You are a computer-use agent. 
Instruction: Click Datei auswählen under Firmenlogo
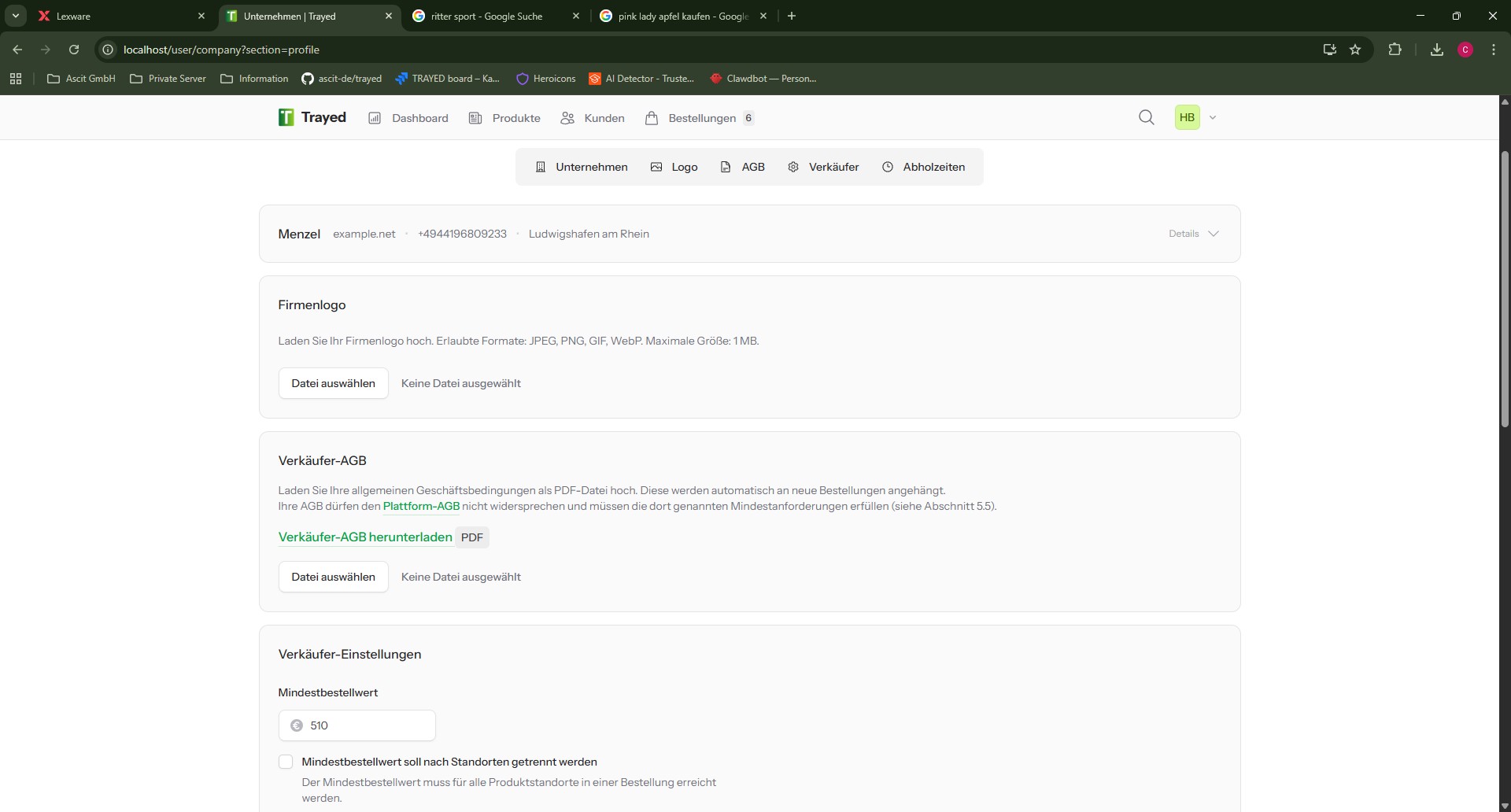tap(333, 383)
